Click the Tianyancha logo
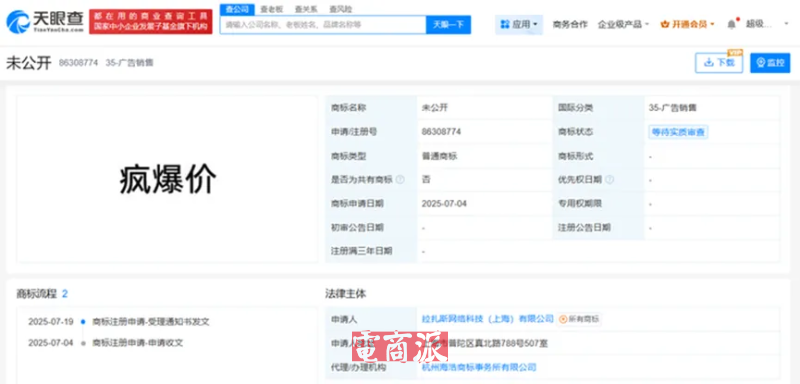This screenshot has height=384, width=800. pos(45,21)
